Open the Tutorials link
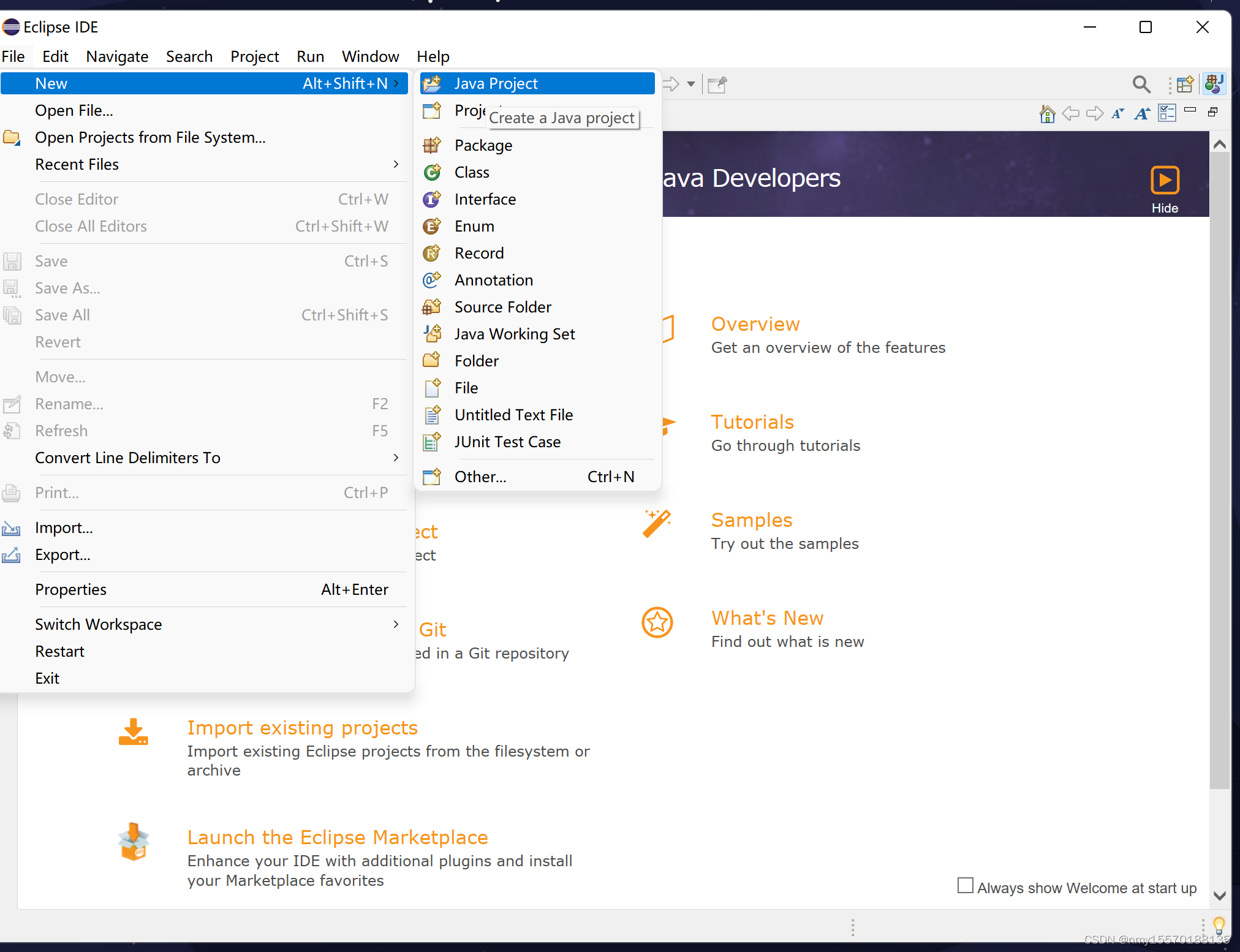This screenshot has height=952, width=1240. (752, 422)
